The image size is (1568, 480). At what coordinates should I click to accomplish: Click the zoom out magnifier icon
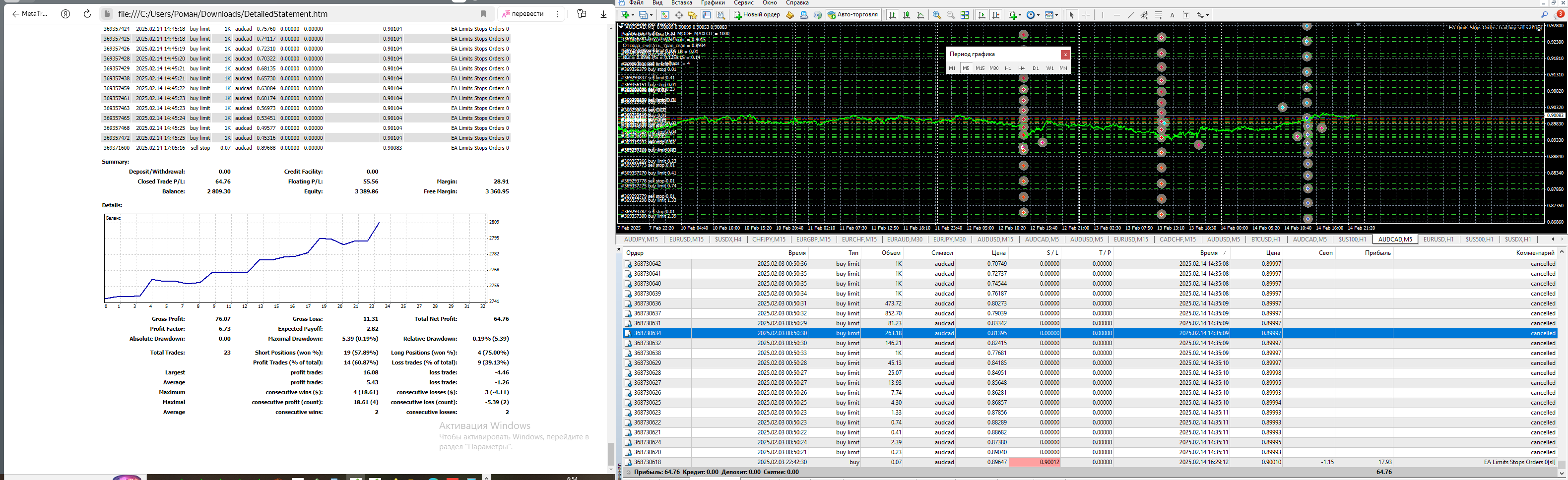tap(950, 15)
